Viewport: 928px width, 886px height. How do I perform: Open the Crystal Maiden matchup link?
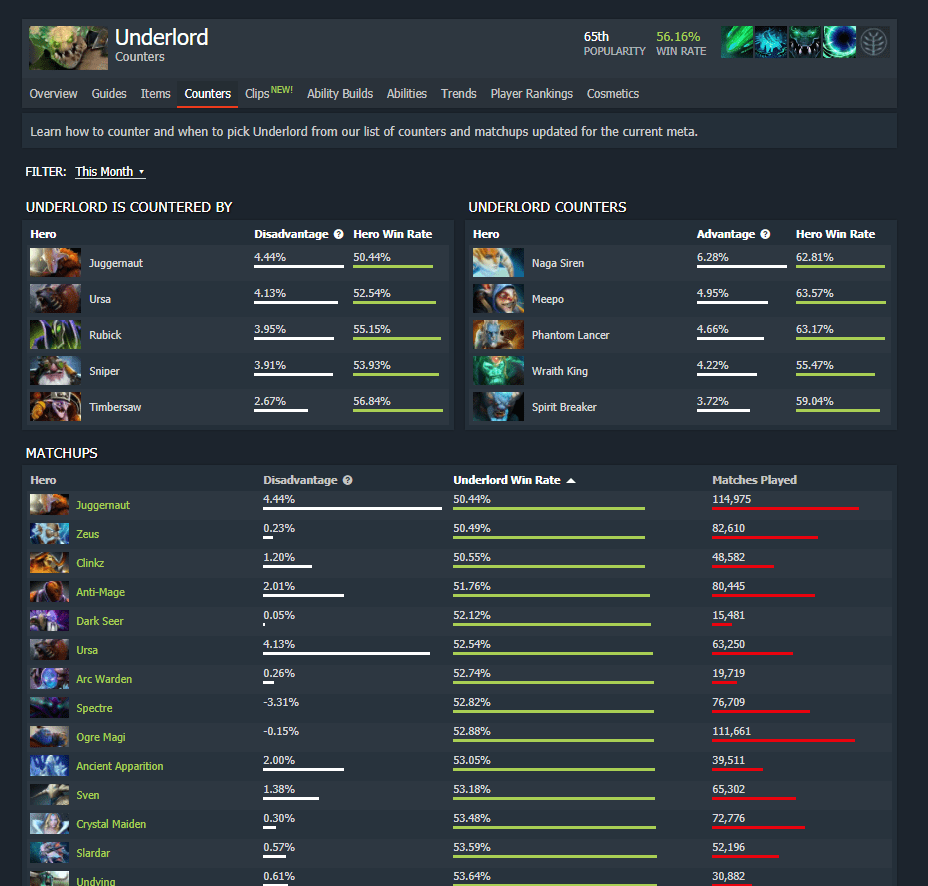[x=111, y=824]
